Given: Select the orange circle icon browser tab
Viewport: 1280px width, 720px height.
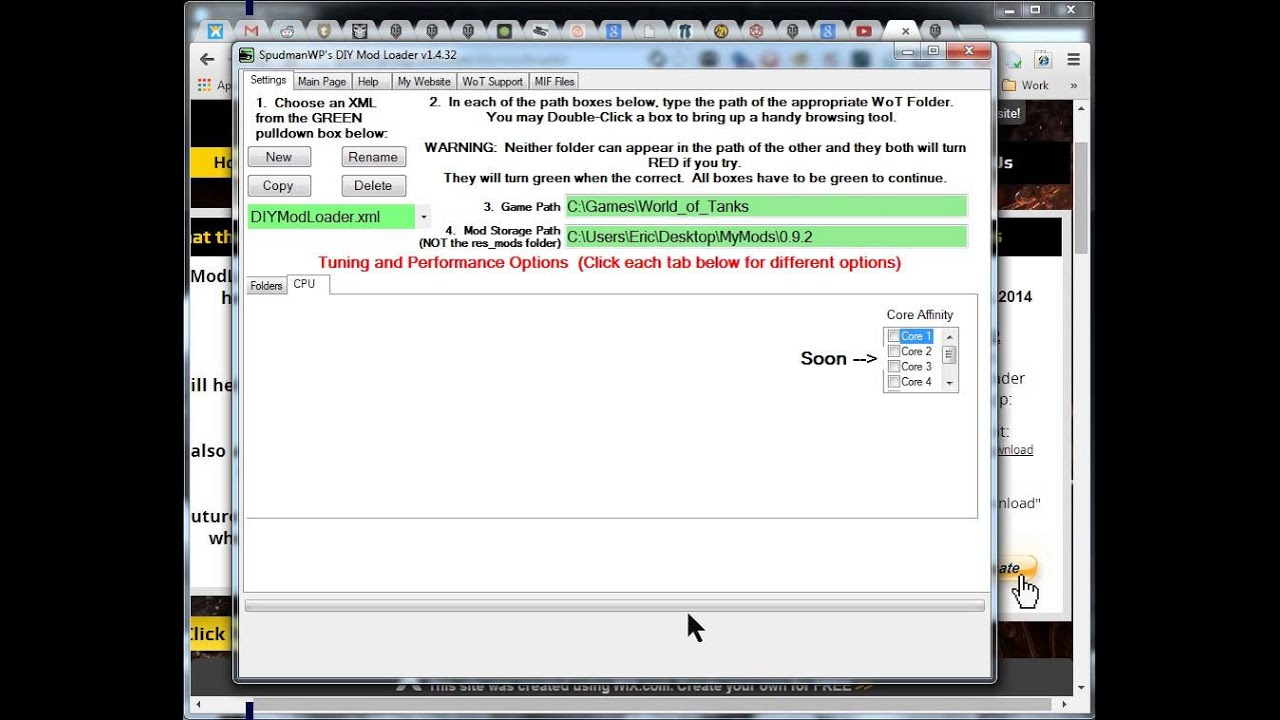Looking at the screenshot, I should pyautogui.click(x=577, y=31).
